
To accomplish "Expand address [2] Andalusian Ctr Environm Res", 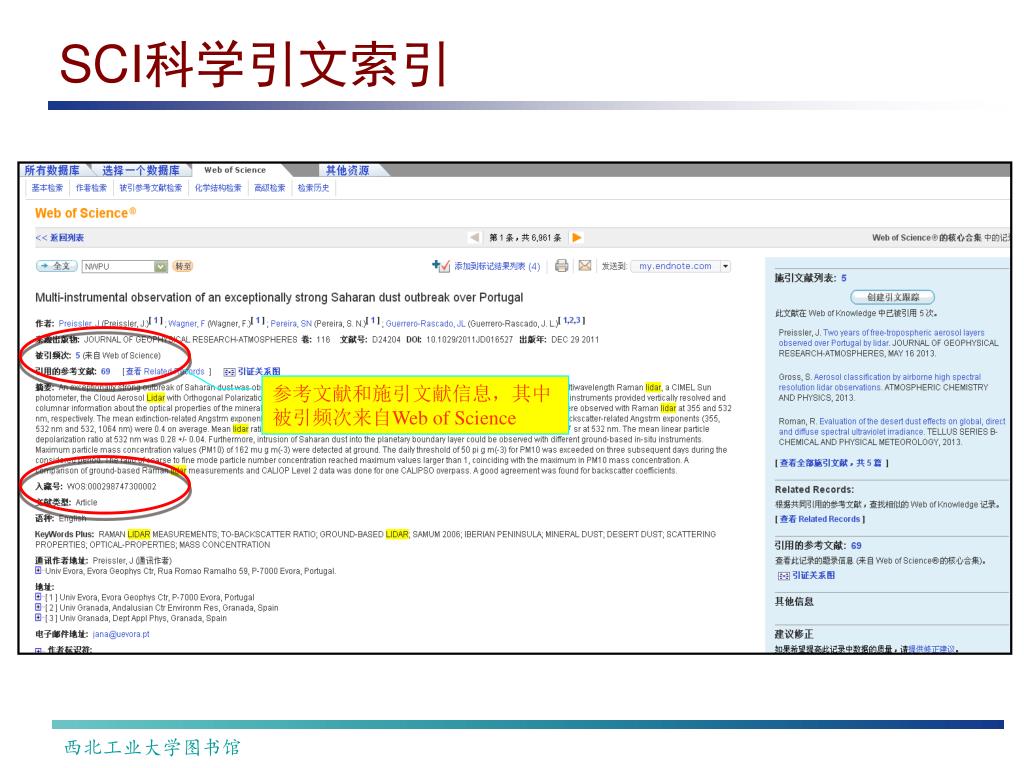I will pos(39,607).
